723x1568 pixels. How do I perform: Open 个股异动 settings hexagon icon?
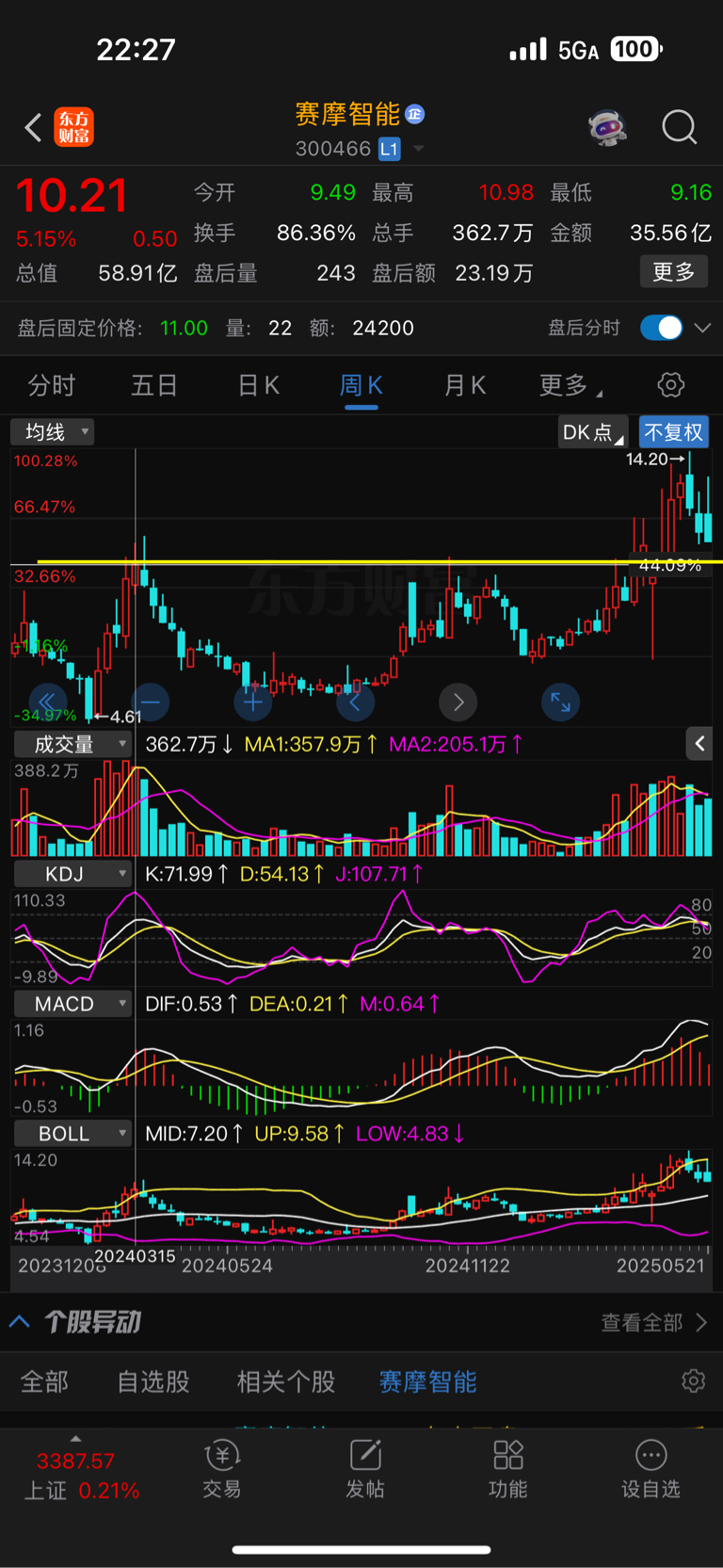694,1381
